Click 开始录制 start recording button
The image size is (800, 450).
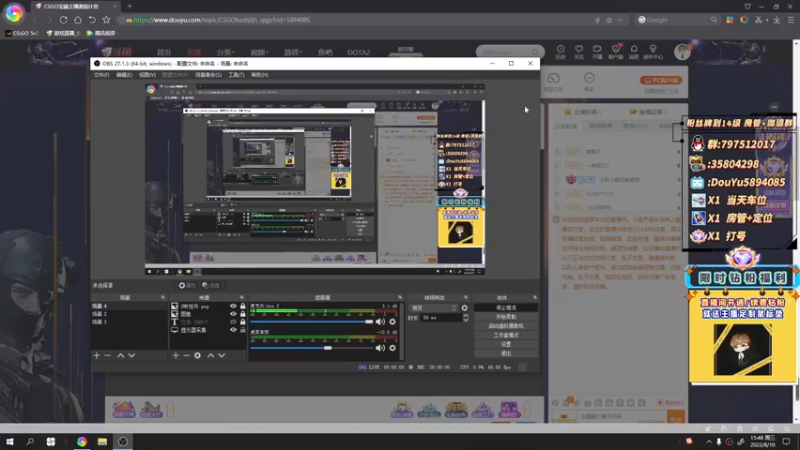pyautogui.click(x=506, y=317)
